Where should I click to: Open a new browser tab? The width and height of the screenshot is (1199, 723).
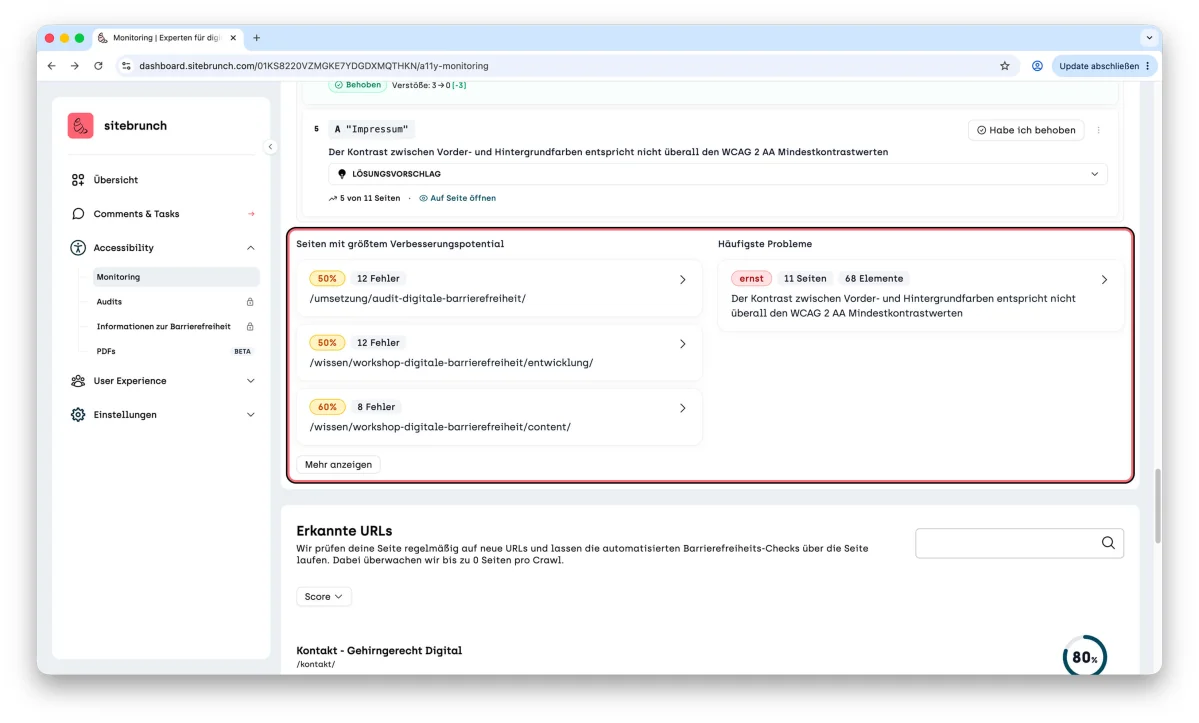(x=257, y=37)
